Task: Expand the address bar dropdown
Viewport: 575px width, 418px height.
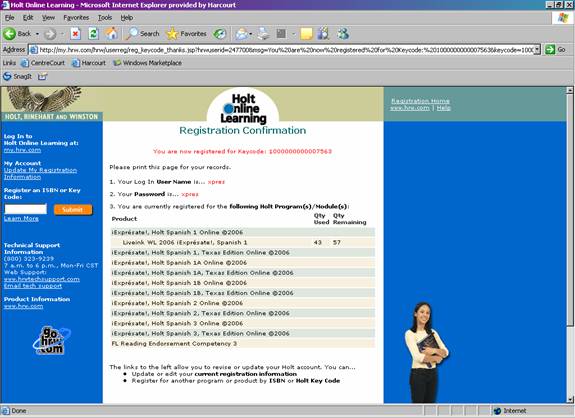Action: (537, 50)
